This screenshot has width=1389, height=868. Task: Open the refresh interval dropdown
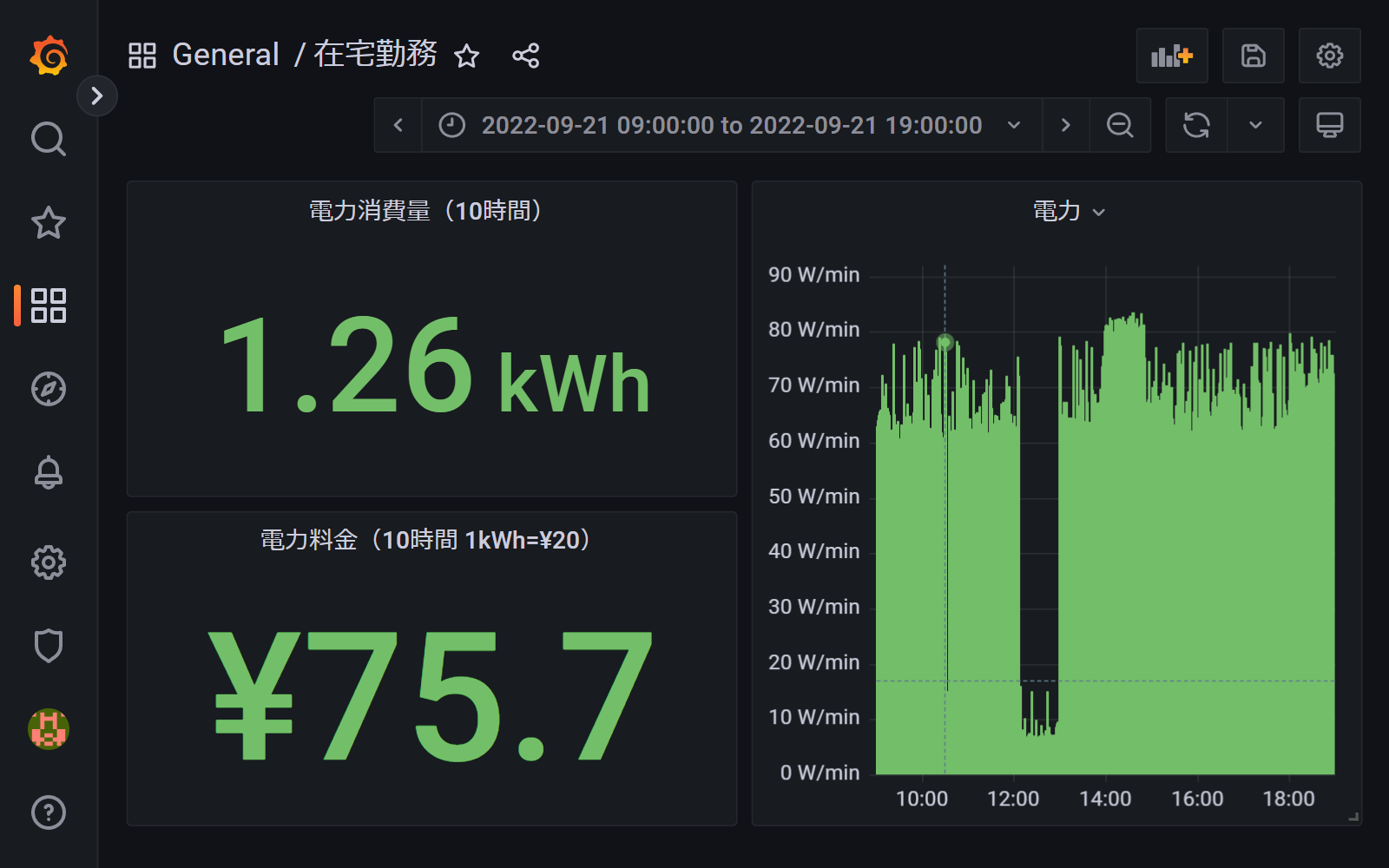click(1255, 125)
